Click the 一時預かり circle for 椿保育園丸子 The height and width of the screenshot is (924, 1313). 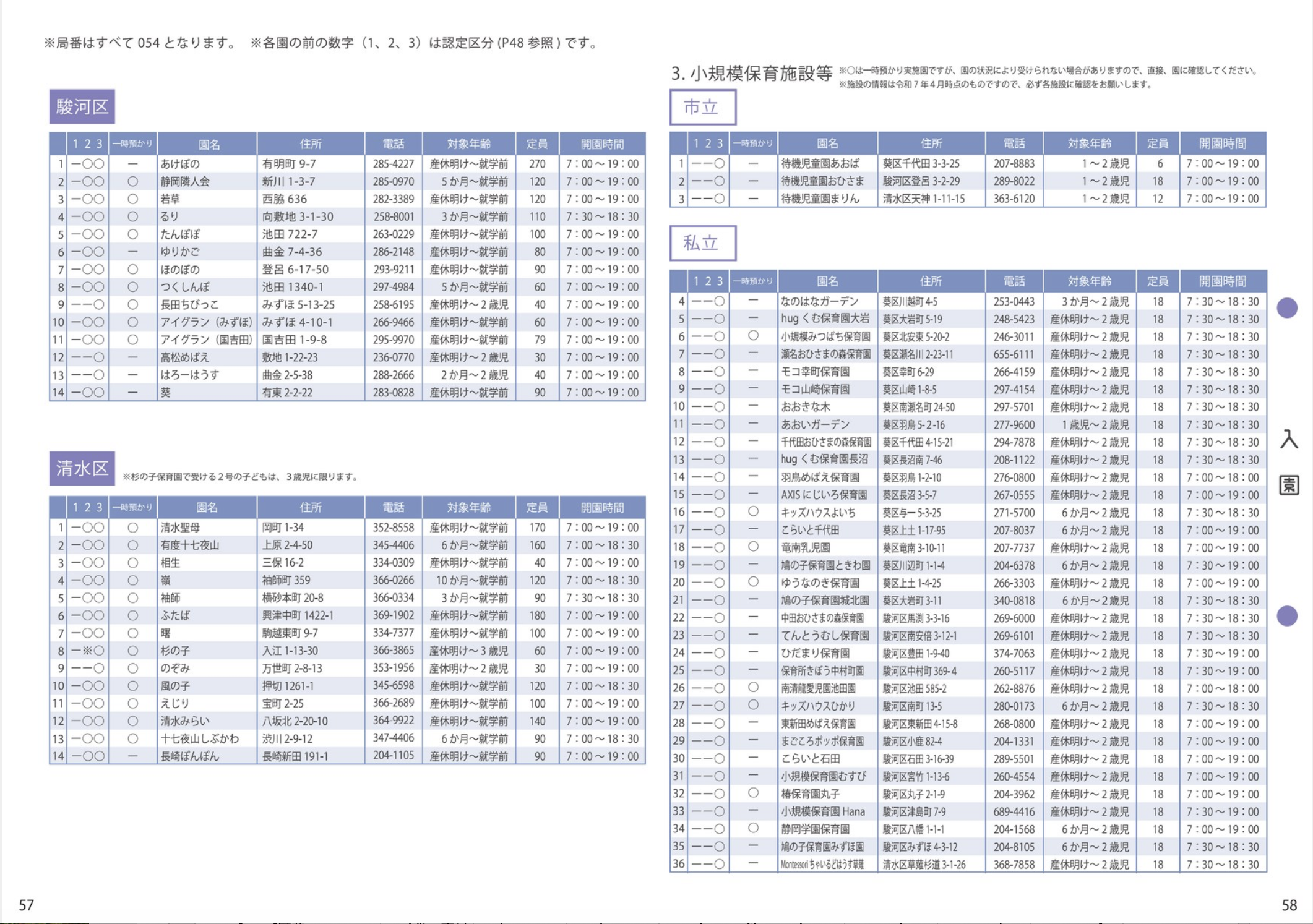753,793
